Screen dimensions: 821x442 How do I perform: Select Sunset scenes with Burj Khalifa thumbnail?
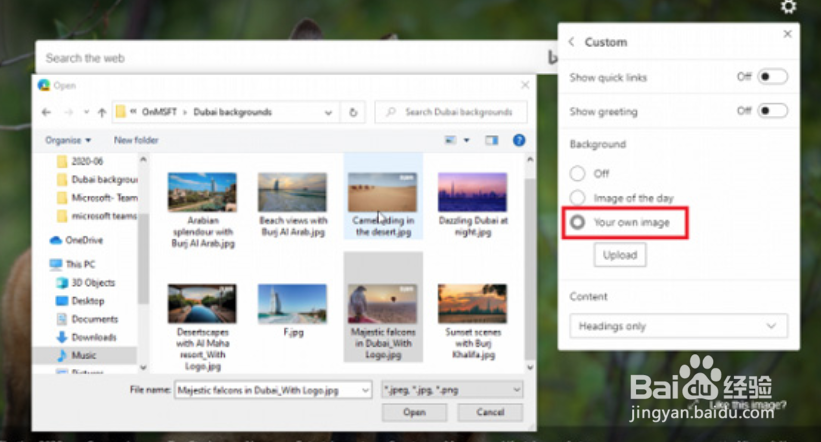pyautogui.click(x=472, y=304)
